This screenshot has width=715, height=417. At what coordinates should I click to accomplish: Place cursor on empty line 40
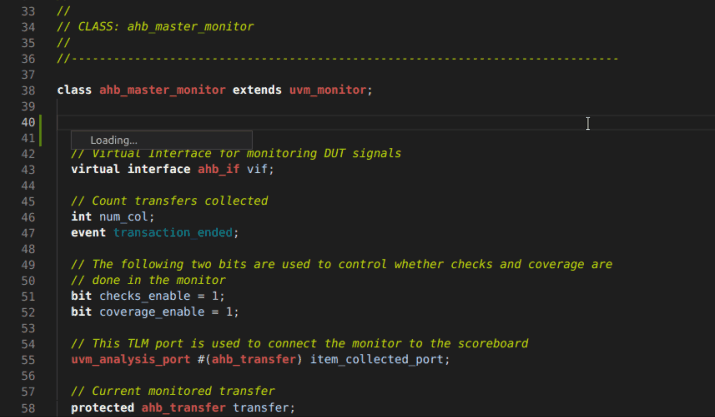pyautogui.click(x=300, y=122)
